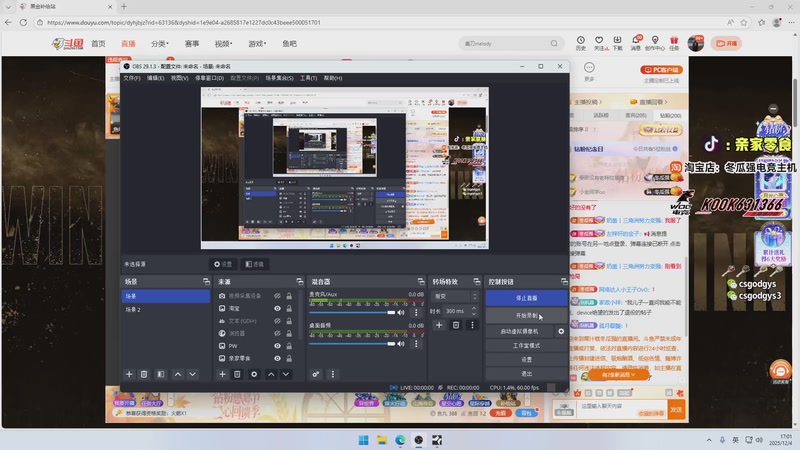Open Douyu 视频 dropdown in navigation
Viewport: 800px width, 450px height.
tap(223, 44)
